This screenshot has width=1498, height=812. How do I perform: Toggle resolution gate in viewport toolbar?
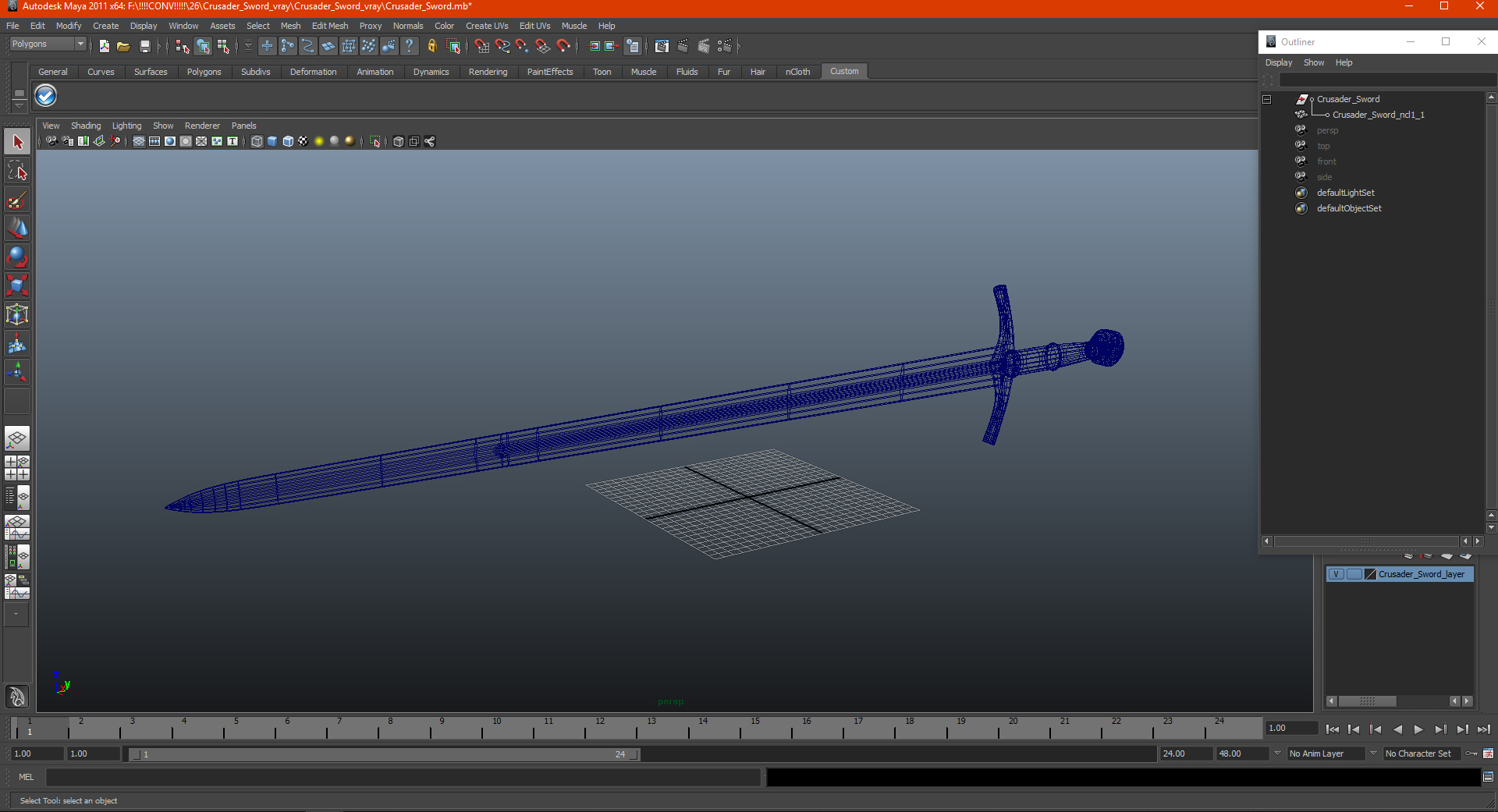[x=170, y=141]
